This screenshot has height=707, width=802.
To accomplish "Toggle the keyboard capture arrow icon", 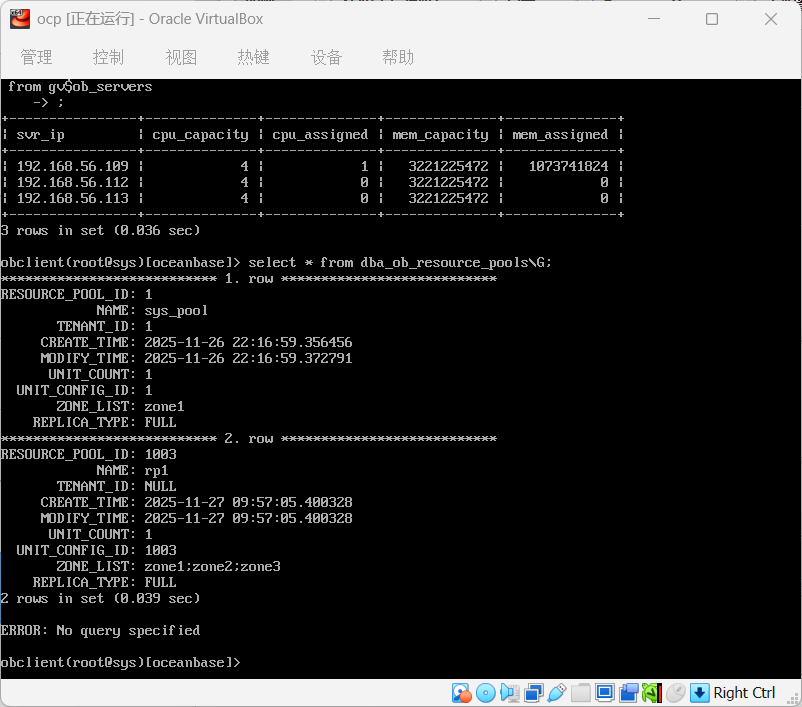I will pyautogui.click(x=700, y=692).
